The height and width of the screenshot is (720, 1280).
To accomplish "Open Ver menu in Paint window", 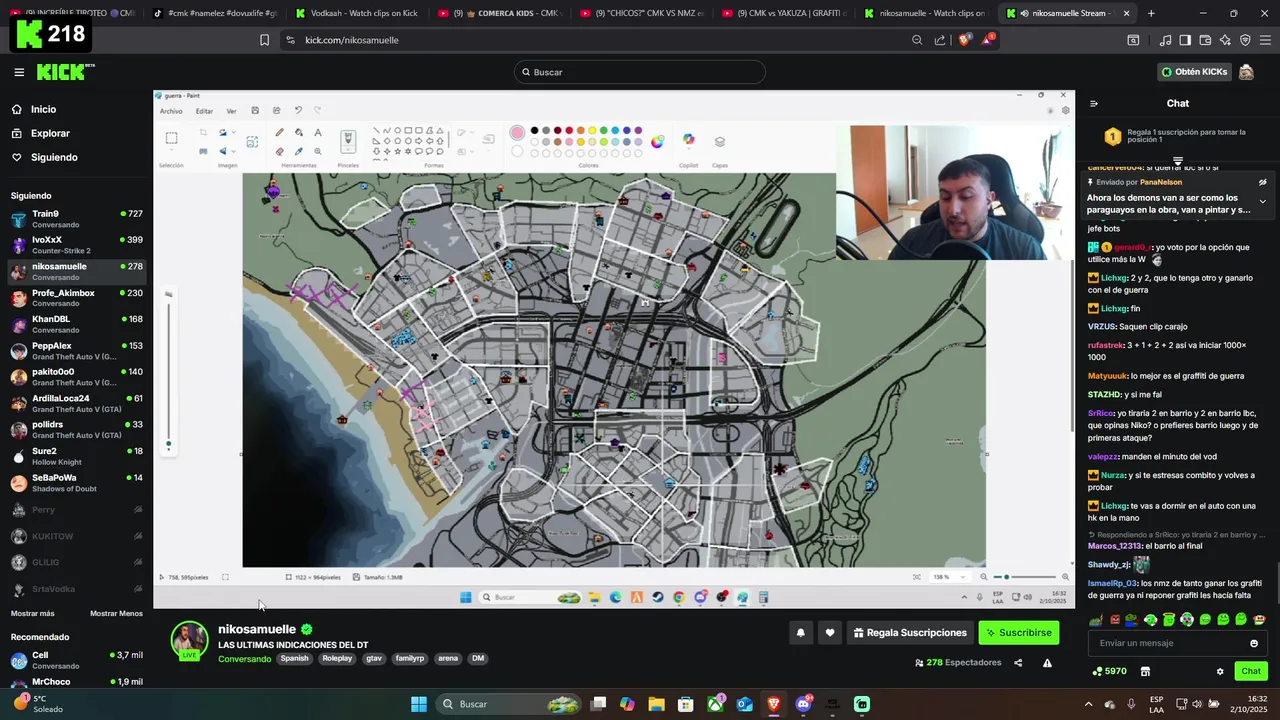I will (231, 111).
